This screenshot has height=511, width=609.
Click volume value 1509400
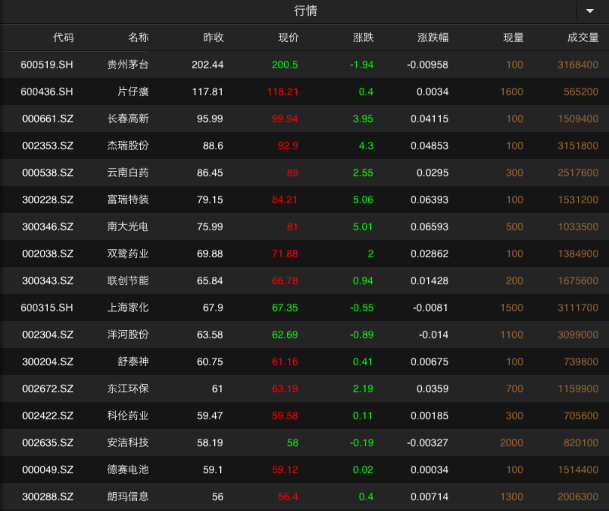578,118
